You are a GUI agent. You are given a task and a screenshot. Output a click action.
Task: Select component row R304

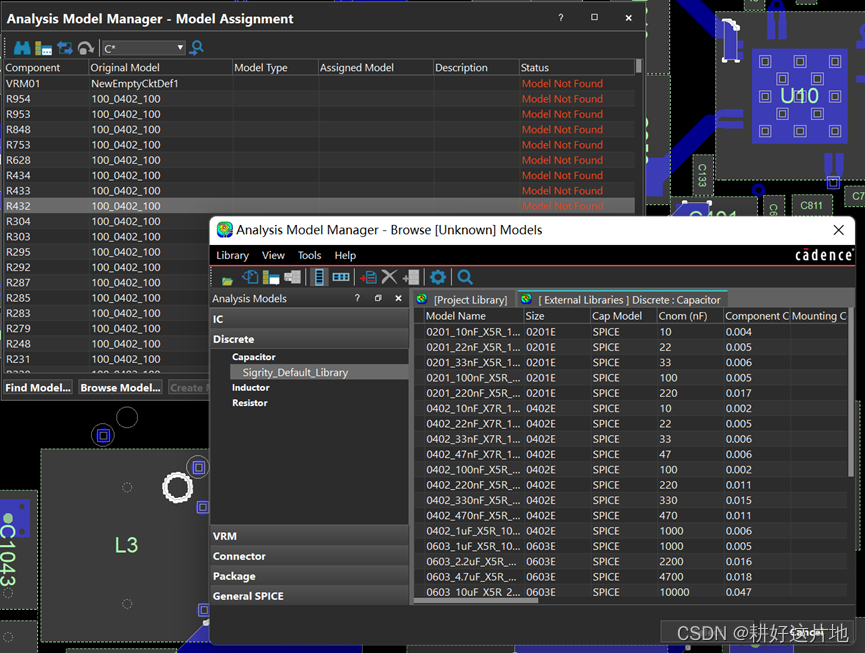(x=106, y=222)
